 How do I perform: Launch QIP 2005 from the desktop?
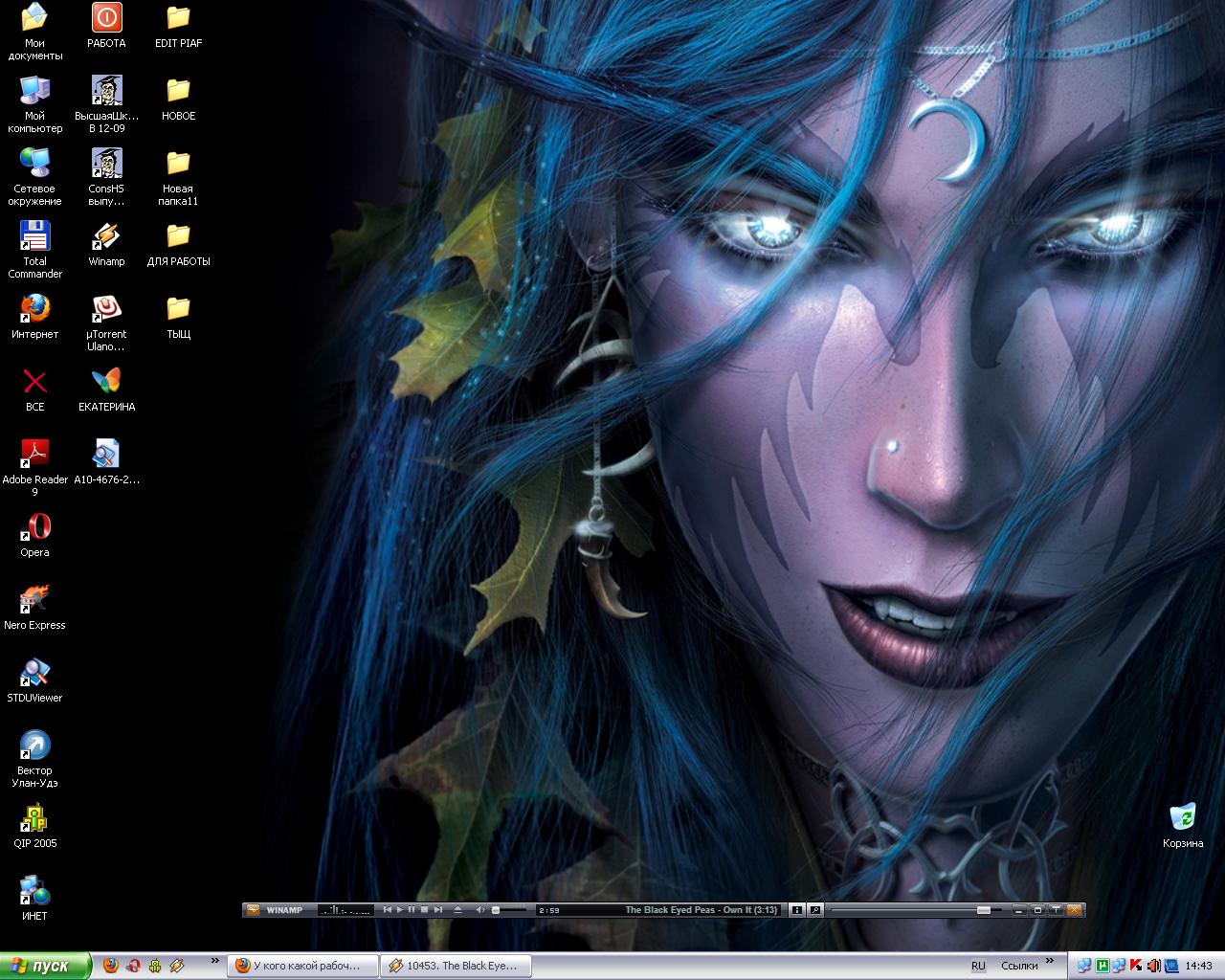click(x=34, y=819)
